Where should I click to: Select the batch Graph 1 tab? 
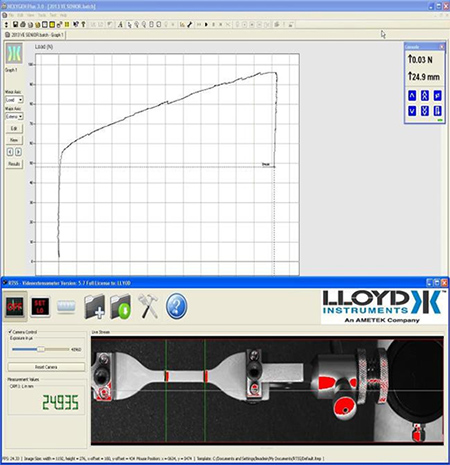(35, 35)
